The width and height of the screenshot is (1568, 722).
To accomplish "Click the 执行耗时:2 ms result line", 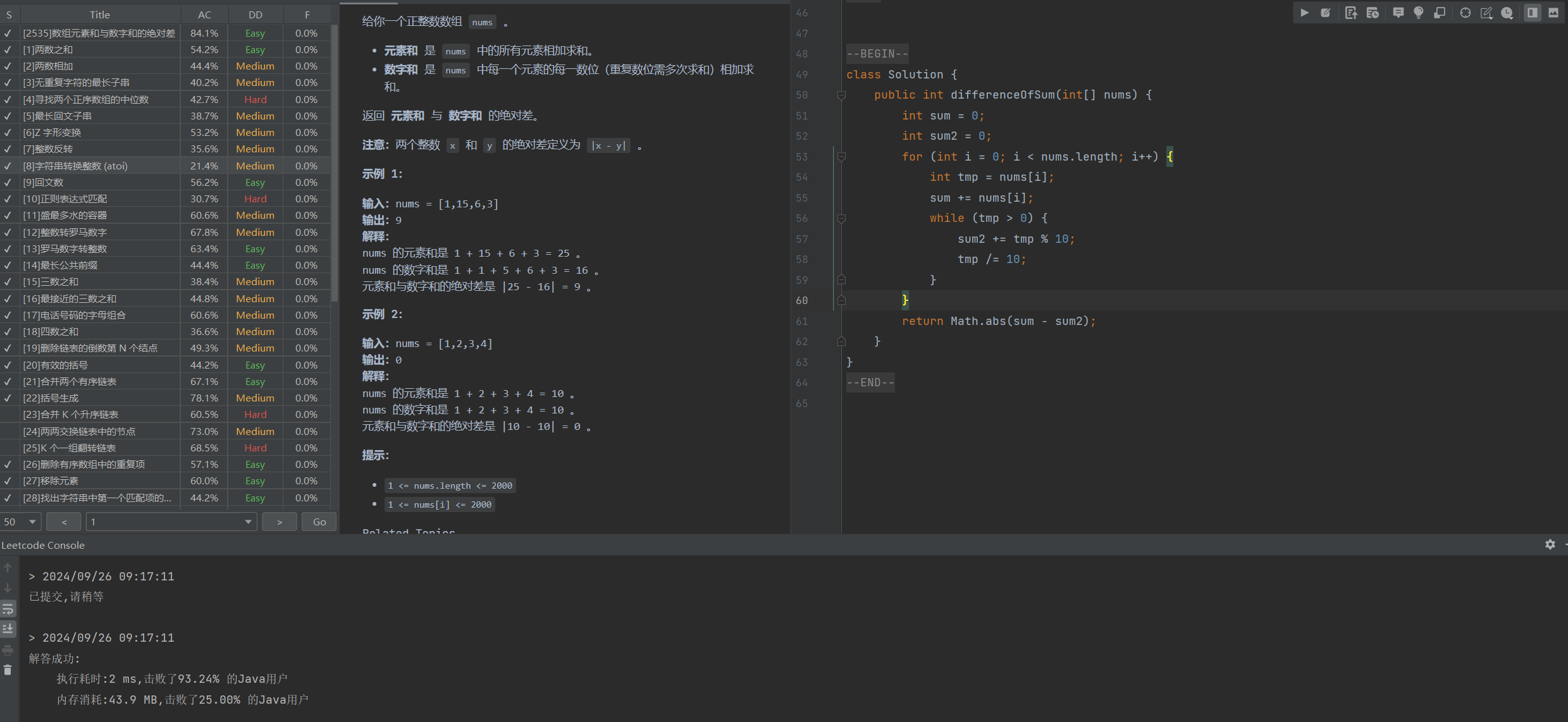I will click(172, 679).
